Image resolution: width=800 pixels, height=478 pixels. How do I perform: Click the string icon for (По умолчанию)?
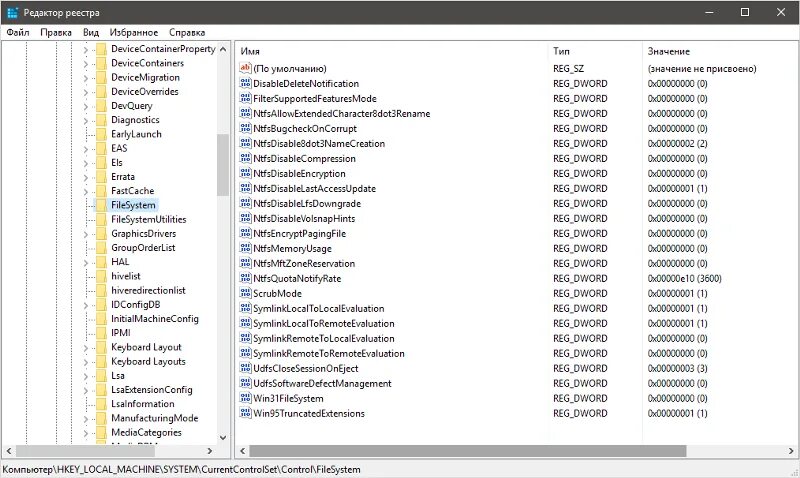[245, 68]
